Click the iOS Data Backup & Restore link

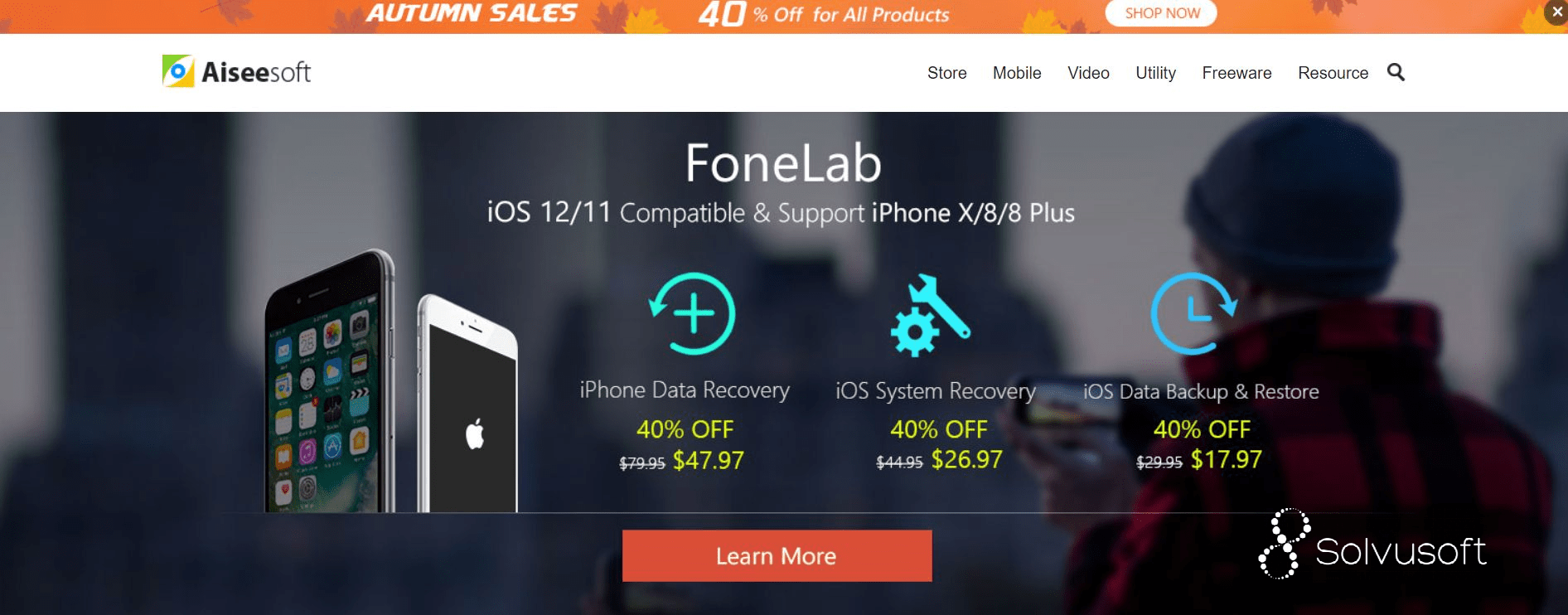coord(1201,391)
